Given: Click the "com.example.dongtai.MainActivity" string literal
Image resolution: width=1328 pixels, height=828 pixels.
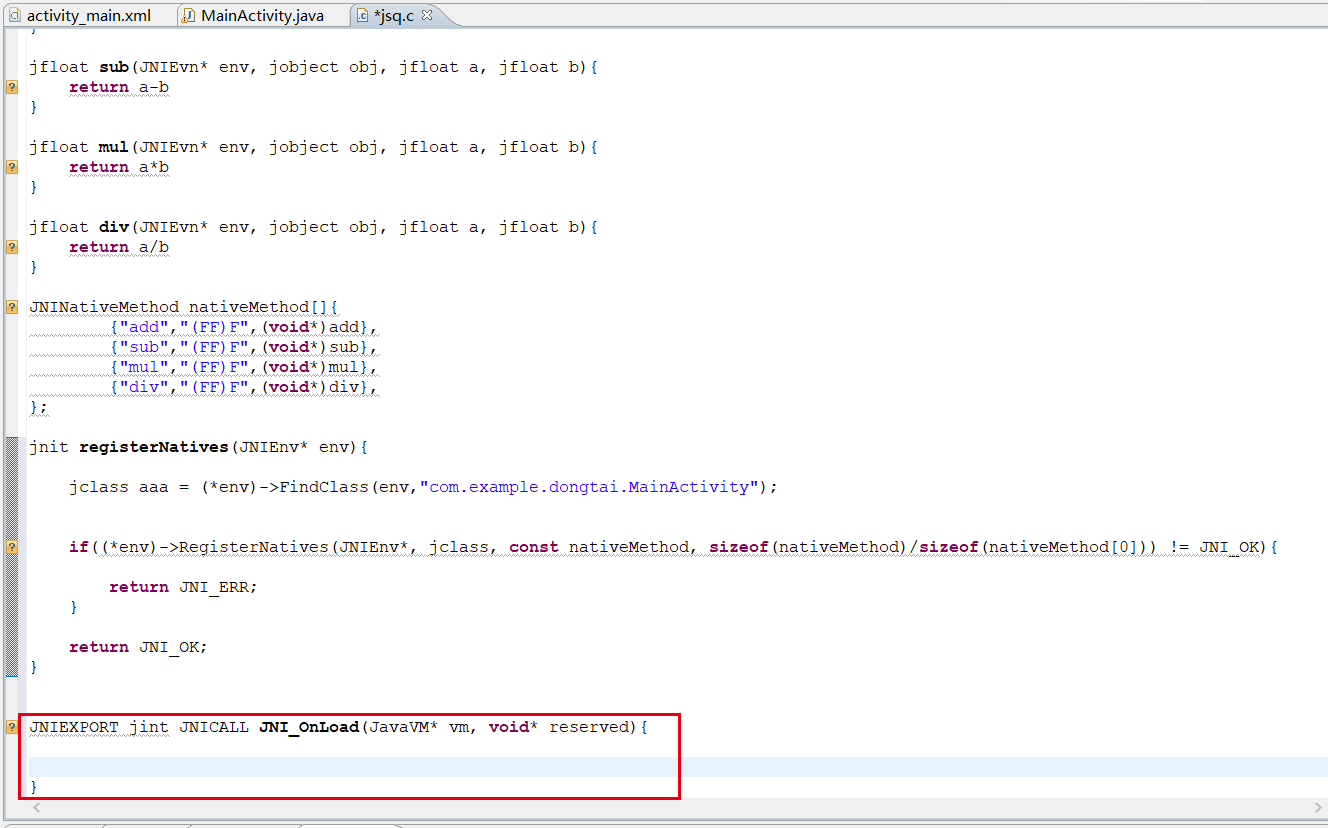Looking at the screenshot, I should tap(589, 487).
